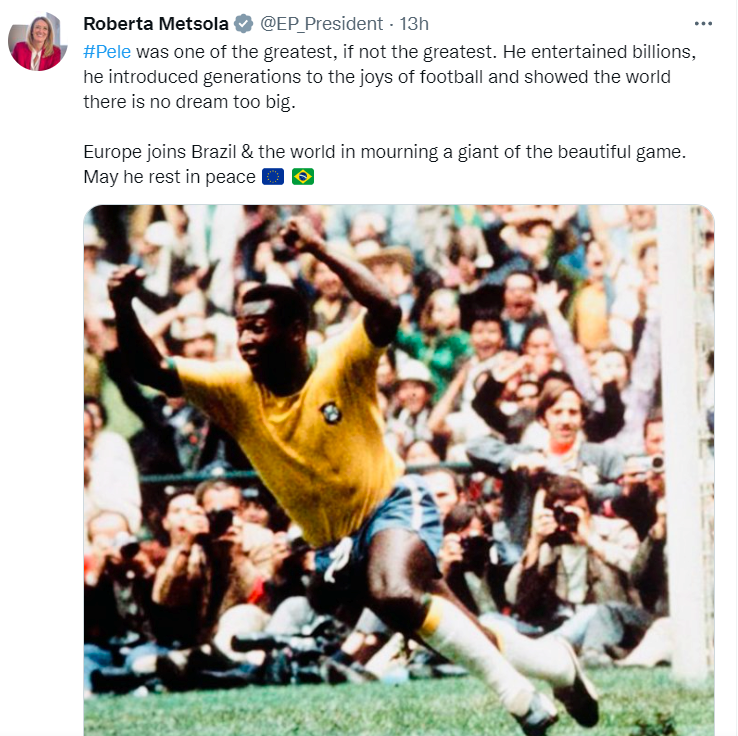Open the attached Pelé celebration photo

click(x=399, y=470)
